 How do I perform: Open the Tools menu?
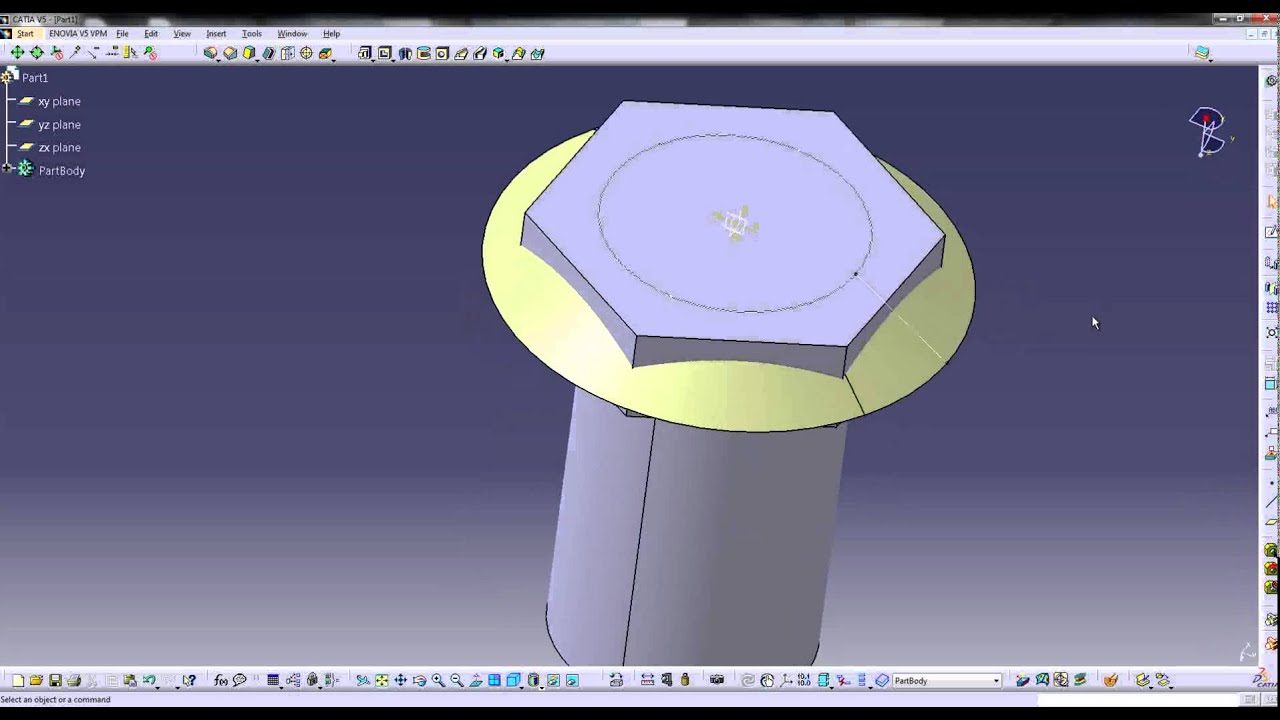point(252,34)
